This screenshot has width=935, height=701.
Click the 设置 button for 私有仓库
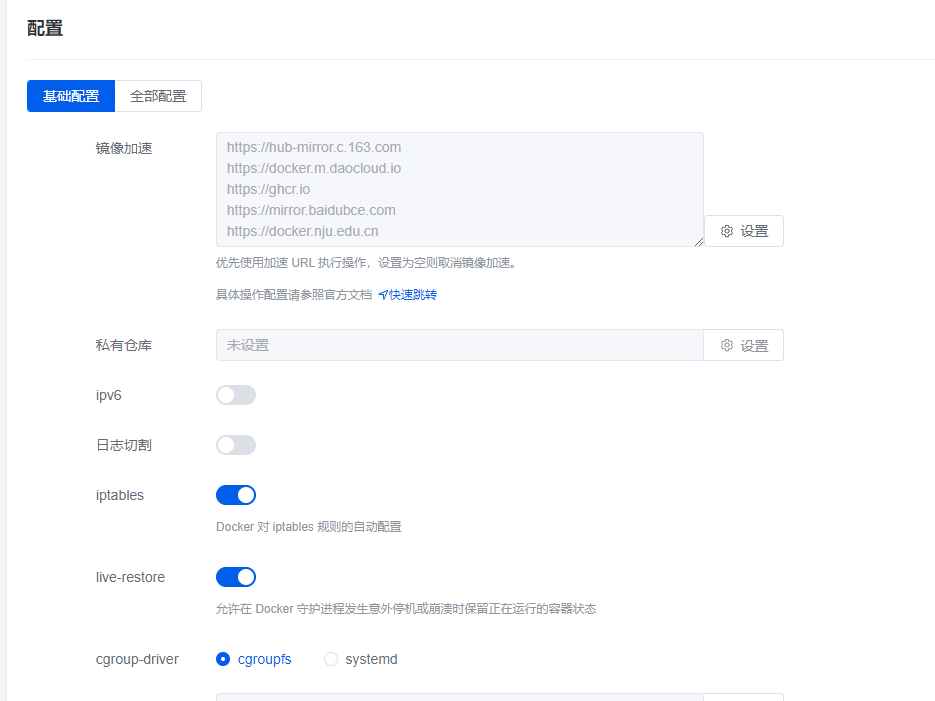click(744, 345)
